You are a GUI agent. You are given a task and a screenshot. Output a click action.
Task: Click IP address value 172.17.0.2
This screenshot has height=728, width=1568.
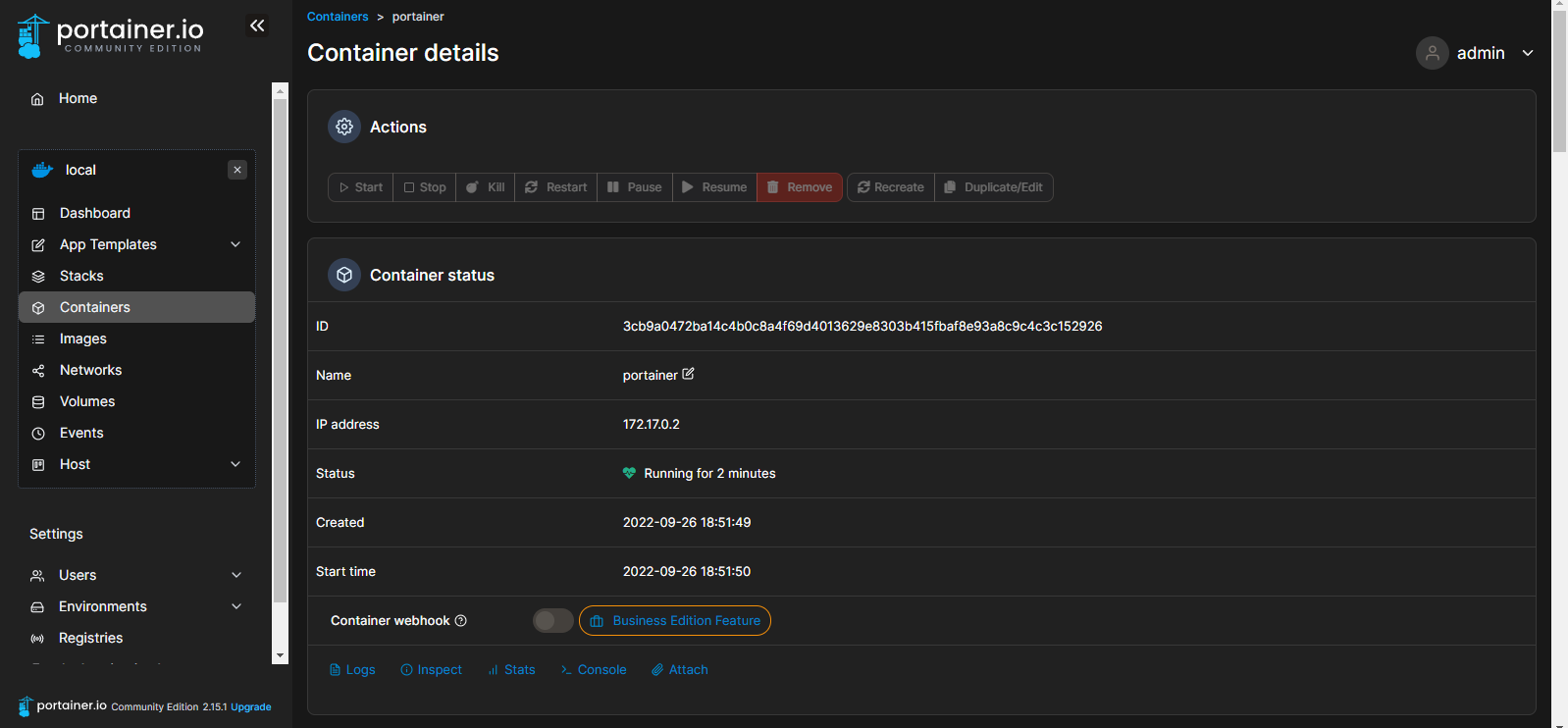point(652,424)
